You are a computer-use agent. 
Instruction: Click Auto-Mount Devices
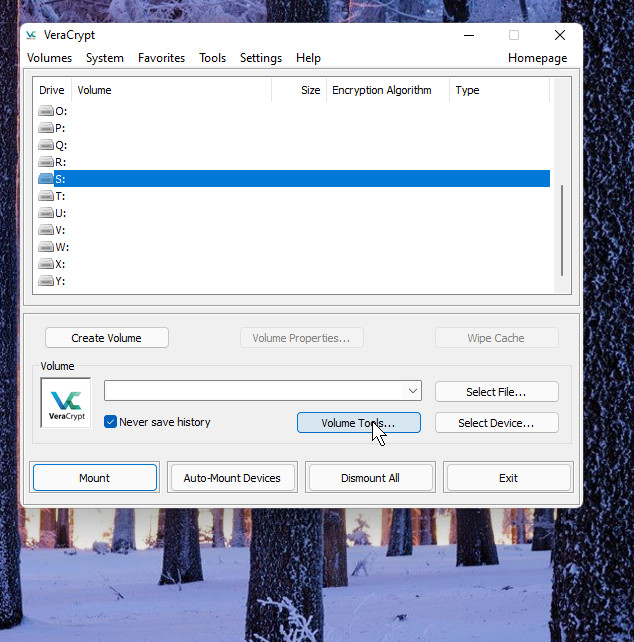232,478
